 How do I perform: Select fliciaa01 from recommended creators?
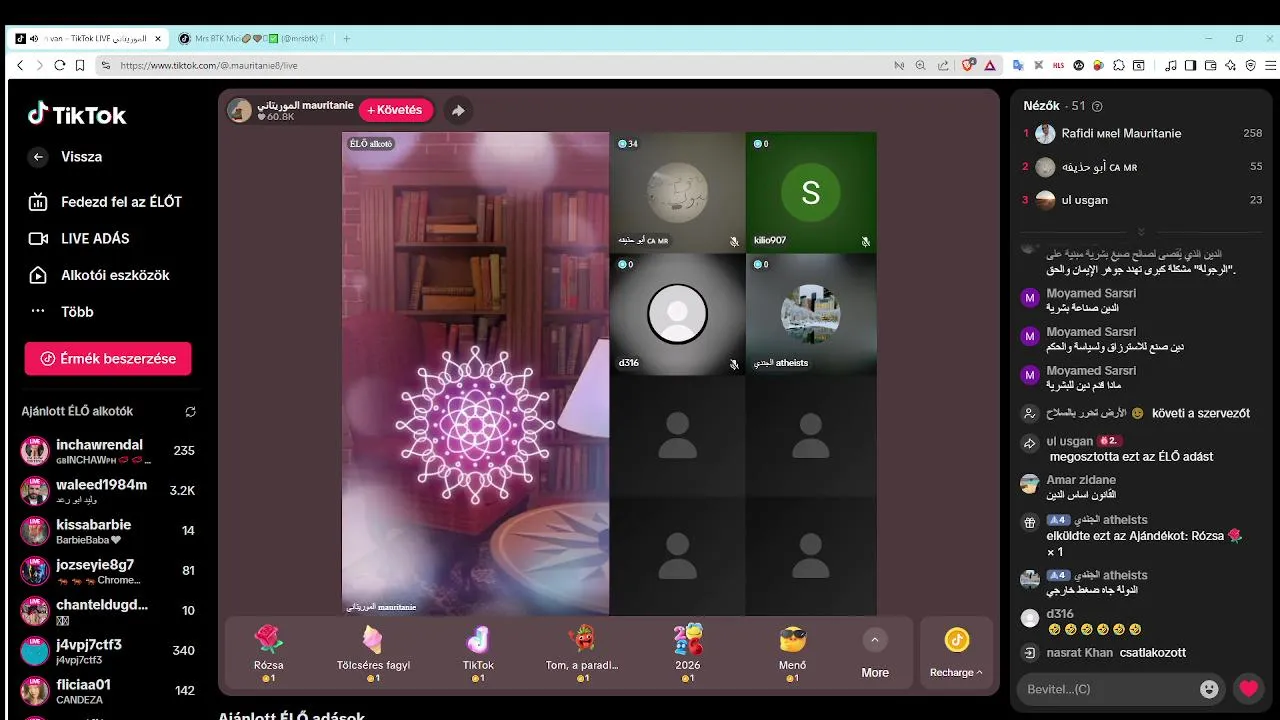point(108,691)
